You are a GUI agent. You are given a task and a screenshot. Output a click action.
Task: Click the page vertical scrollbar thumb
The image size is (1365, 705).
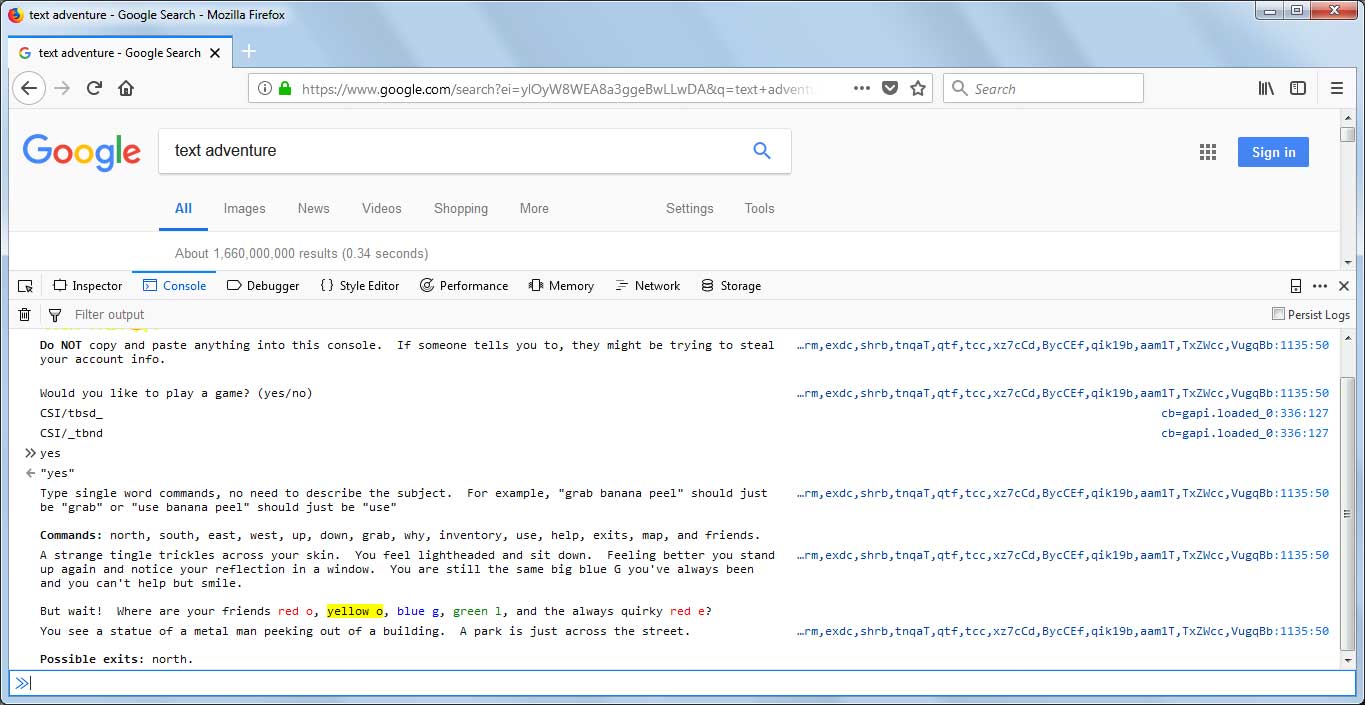click(x=1348, y=135)
